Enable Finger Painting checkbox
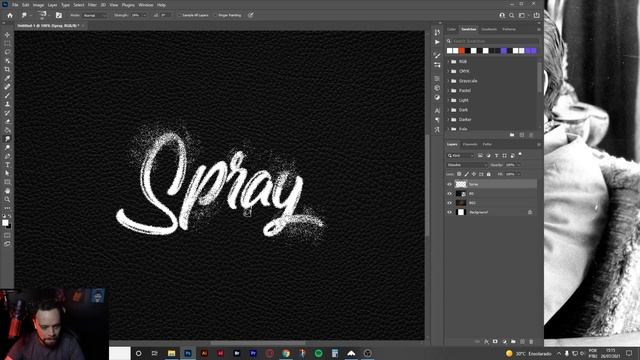Screen dimensions: 640x360 [x=215, y=15]
